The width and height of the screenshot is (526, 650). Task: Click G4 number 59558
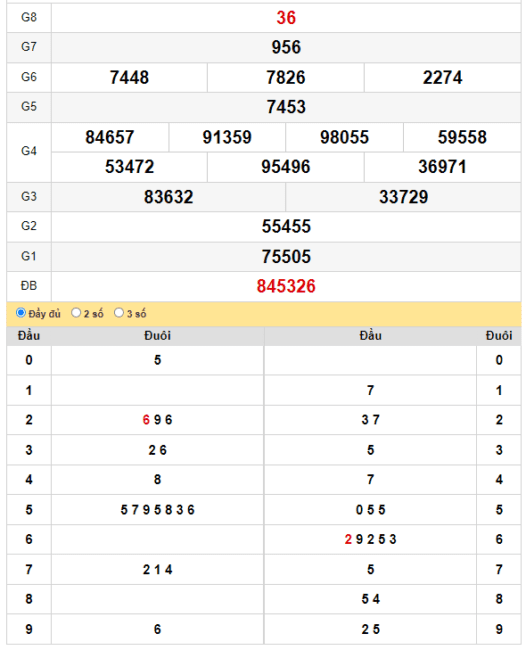point(462,137)
